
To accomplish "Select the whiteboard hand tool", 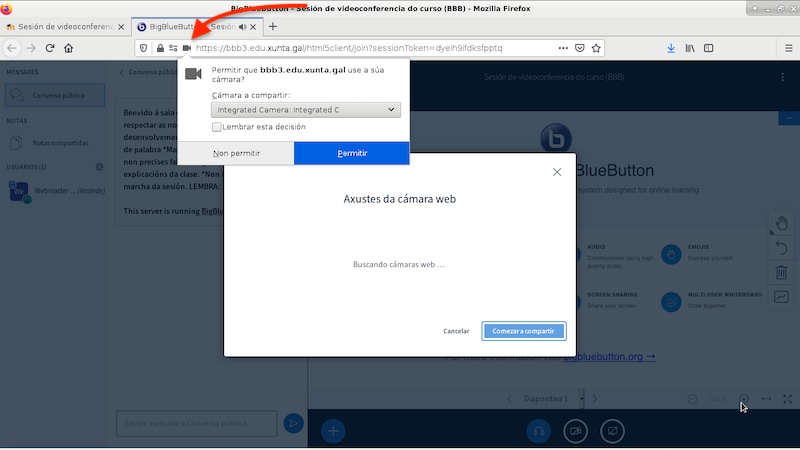I will [x=781, y=222].
